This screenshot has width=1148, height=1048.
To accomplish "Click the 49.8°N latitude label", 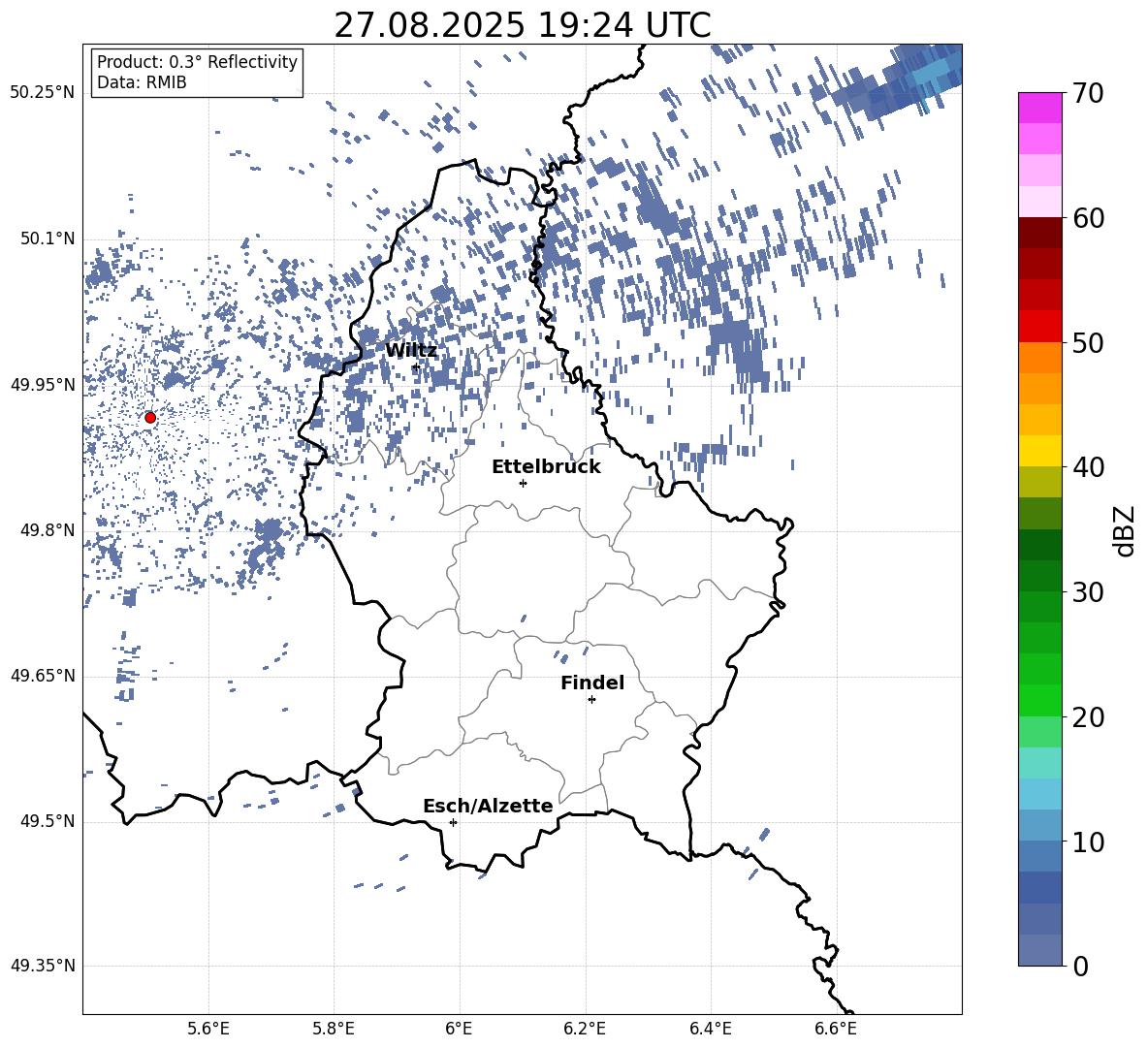I will [x=47, y=530].
